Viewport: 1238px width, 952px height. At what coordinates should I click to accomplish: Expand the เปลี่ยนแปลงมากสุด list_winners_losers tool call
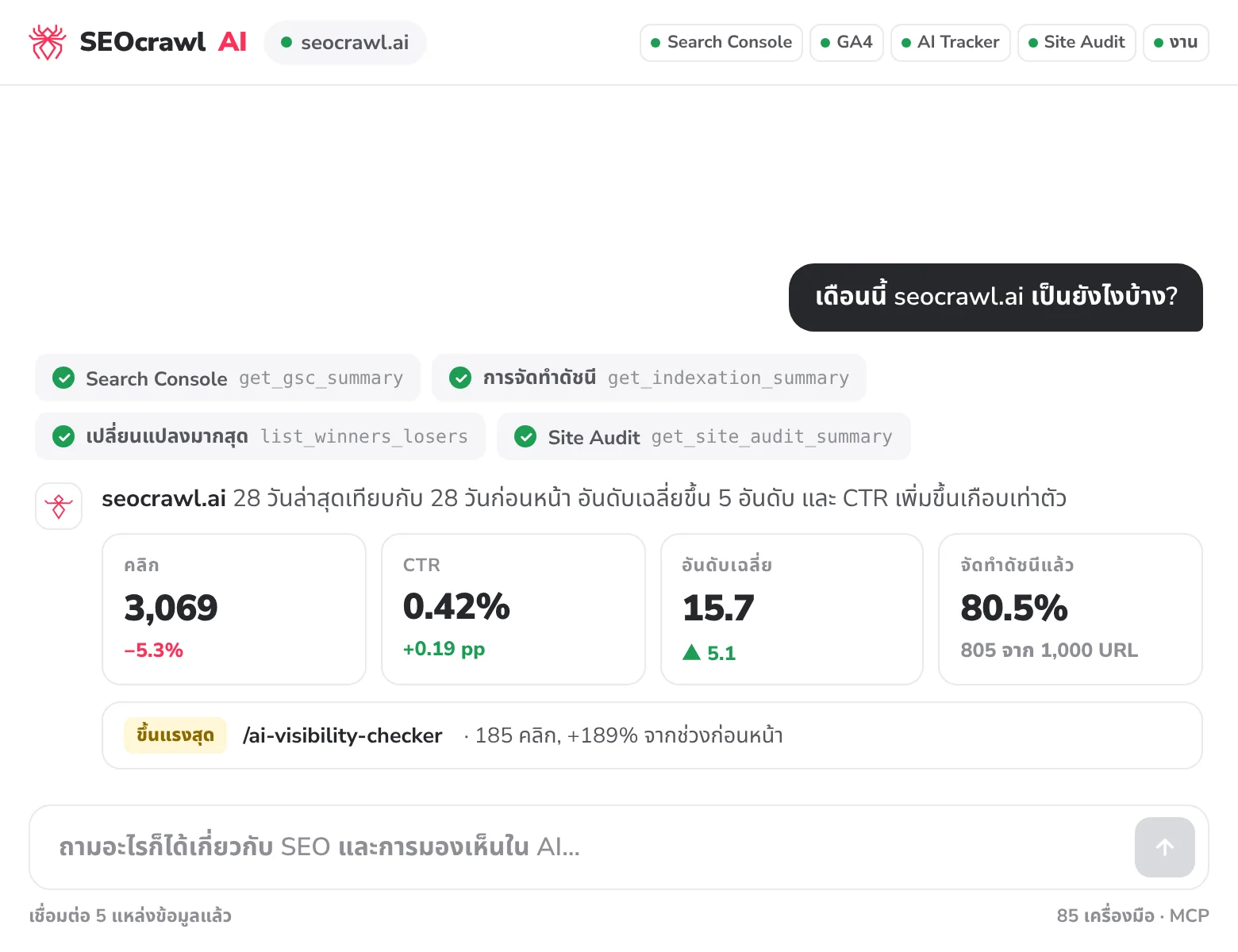click(260, 436)
